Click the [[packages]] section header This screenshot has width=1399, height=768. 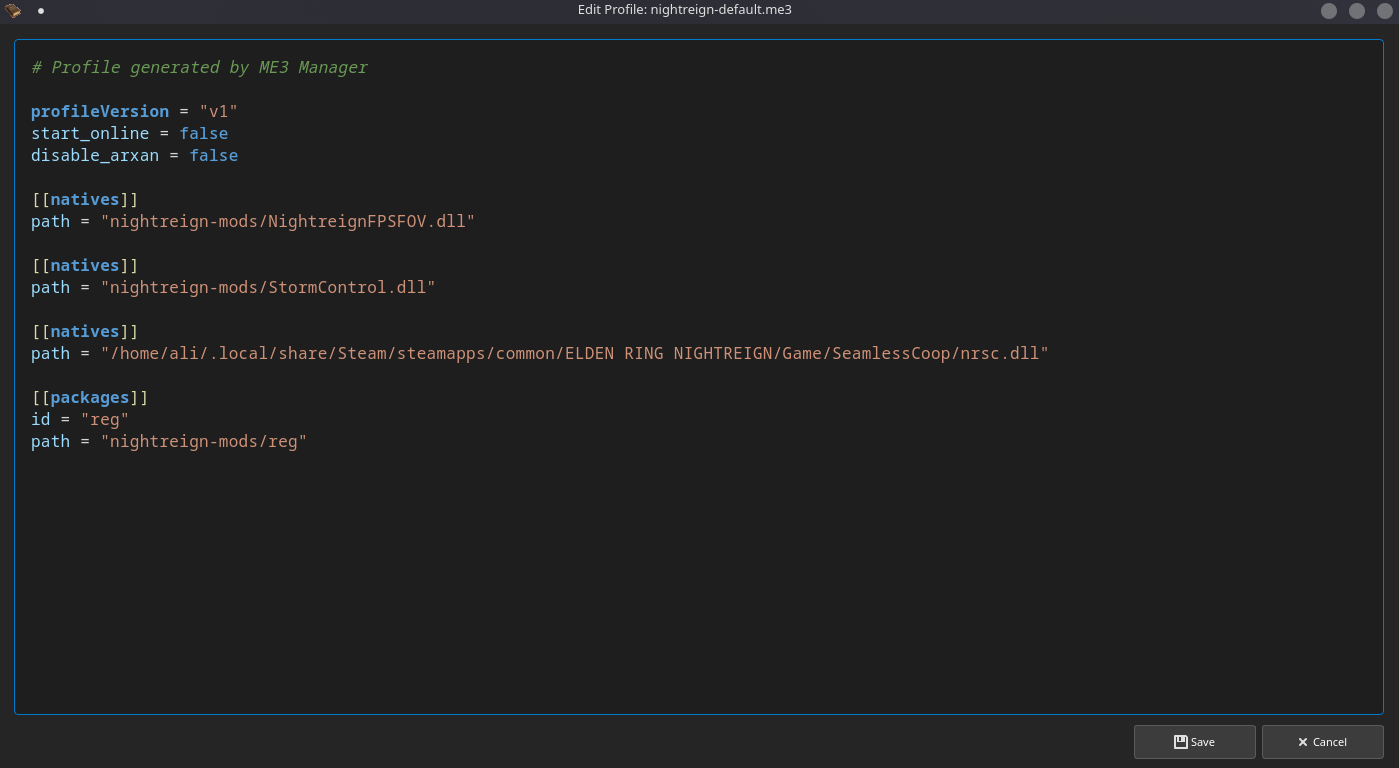(90, 397)
